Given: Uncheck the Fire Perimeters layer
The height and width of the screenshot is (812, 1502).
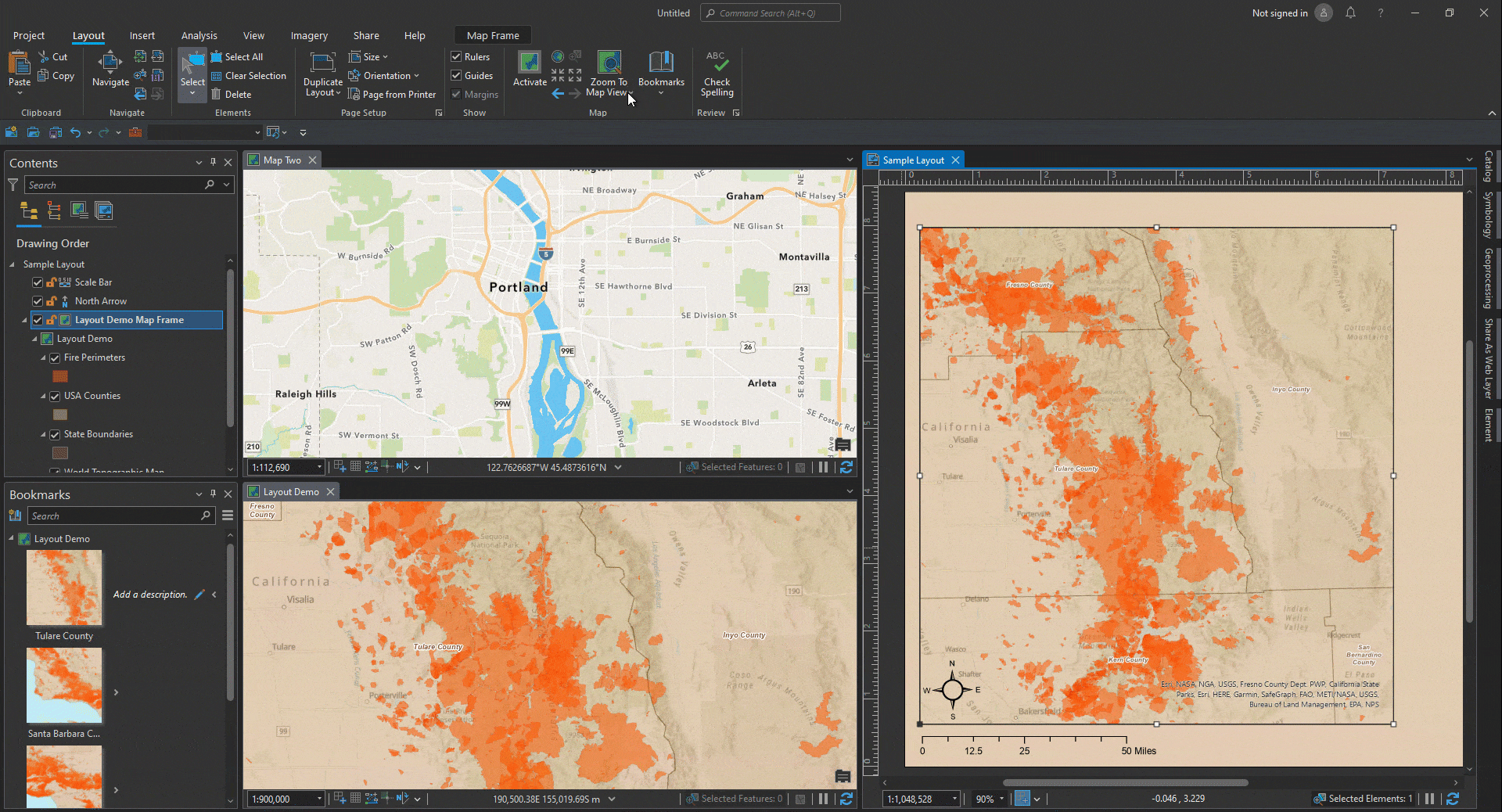Looking at the screenshot, I should point(55,357).
